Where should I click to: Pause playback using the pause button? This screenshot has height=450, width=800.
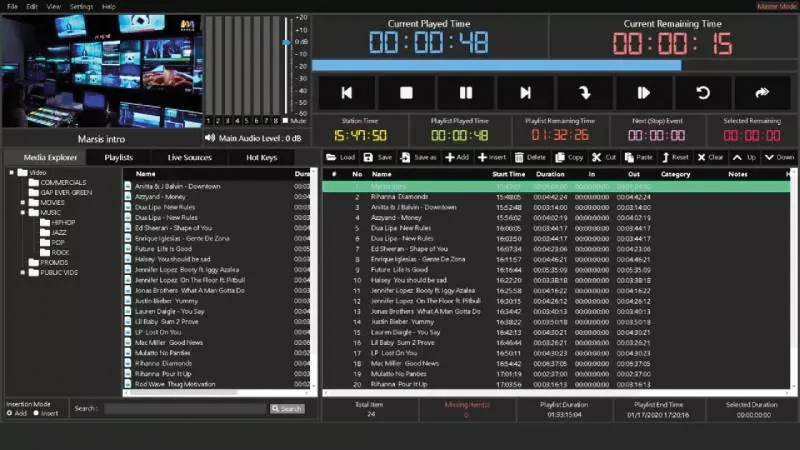(x=466, y=93)
